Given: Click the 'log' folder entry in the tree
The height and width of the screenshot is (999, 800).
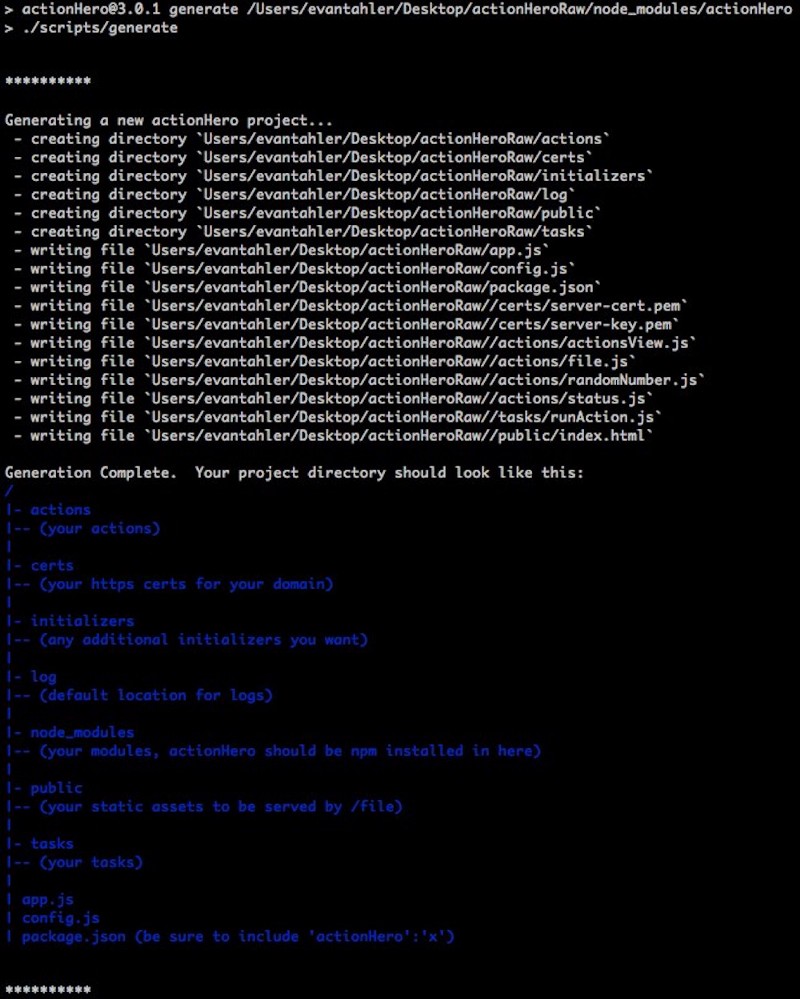Looking at the screenshot, I should (31, 677).
